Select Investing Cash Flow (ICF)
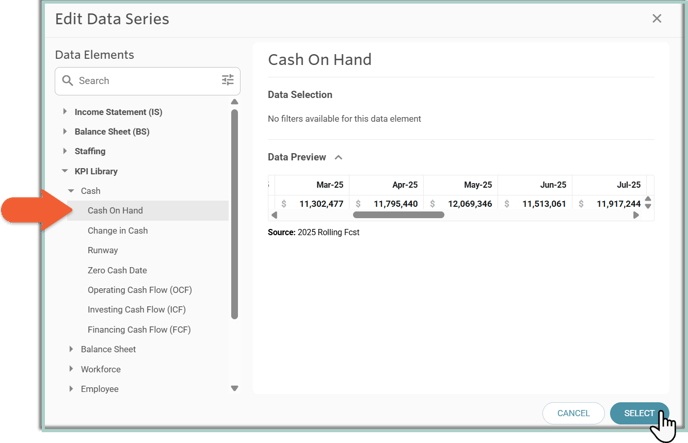Screen dimensions: 688x443 click(x=136, y=310)
